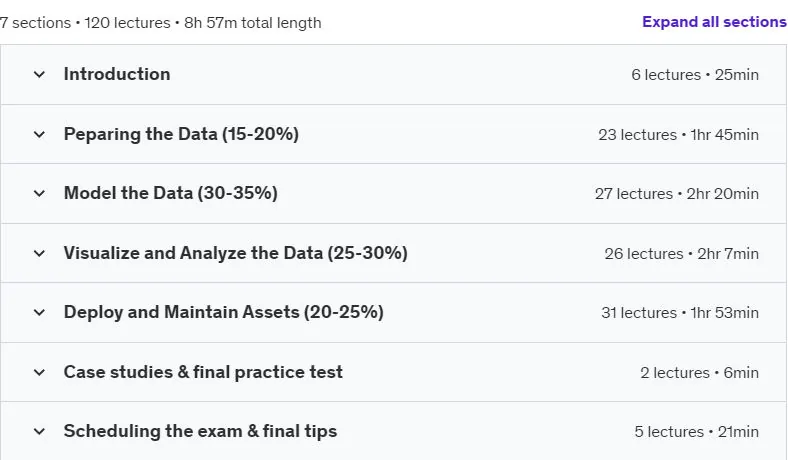
Task: Select Visualize and Analyze the Data title
Action: [x=235, y=253]
